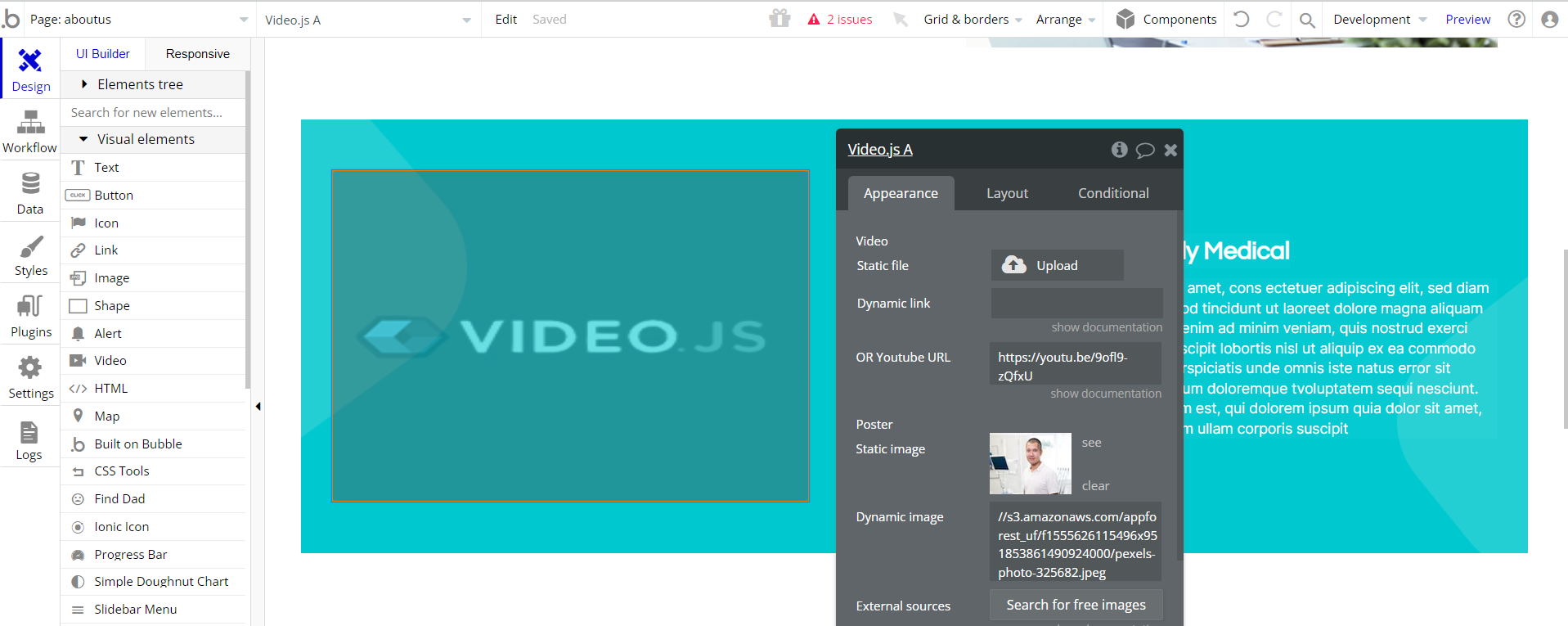Click the Dynamic link input field

[x=1076, y=303]
